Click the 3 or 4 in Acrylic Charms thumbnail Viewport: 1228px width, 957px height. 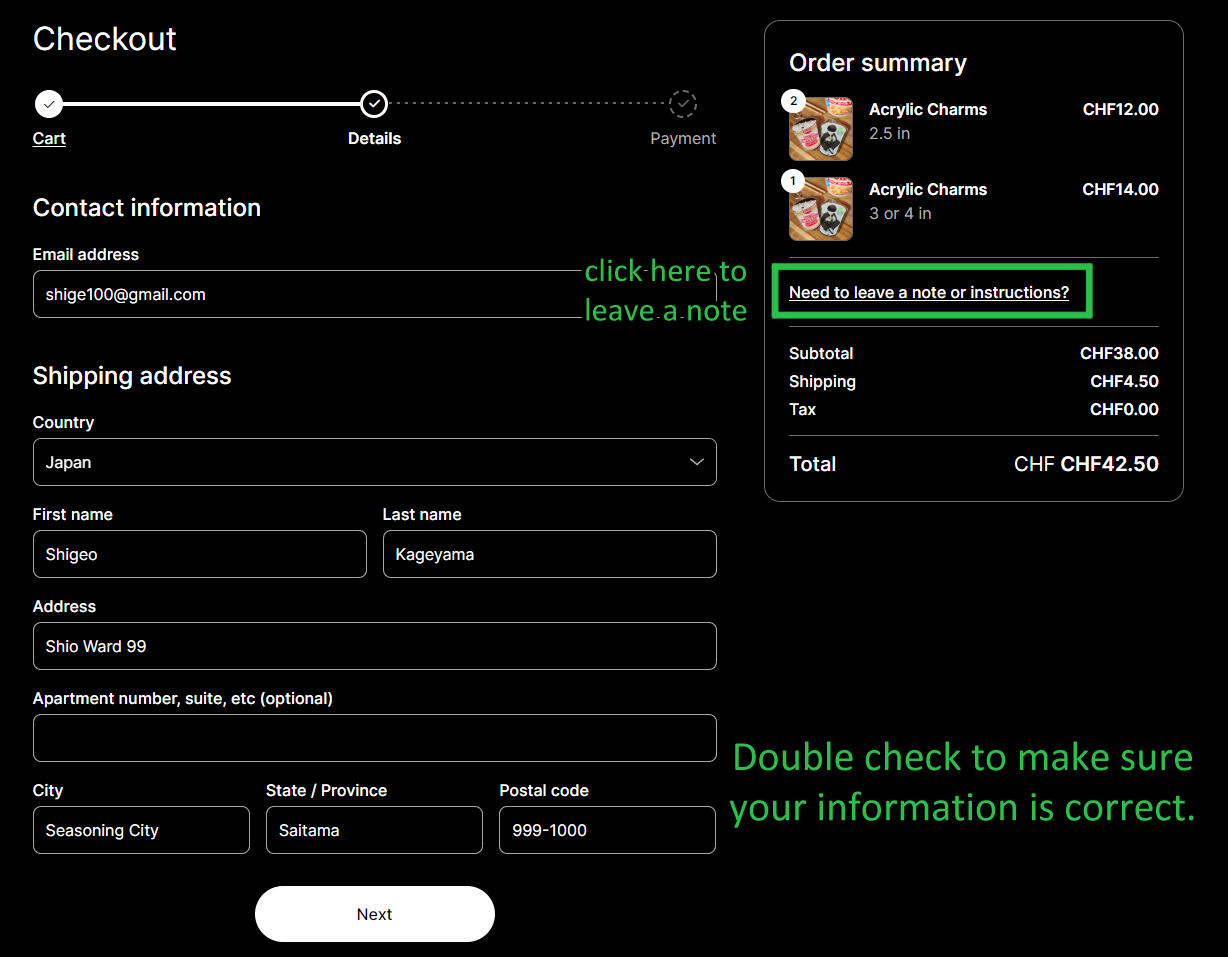[822, 211]
